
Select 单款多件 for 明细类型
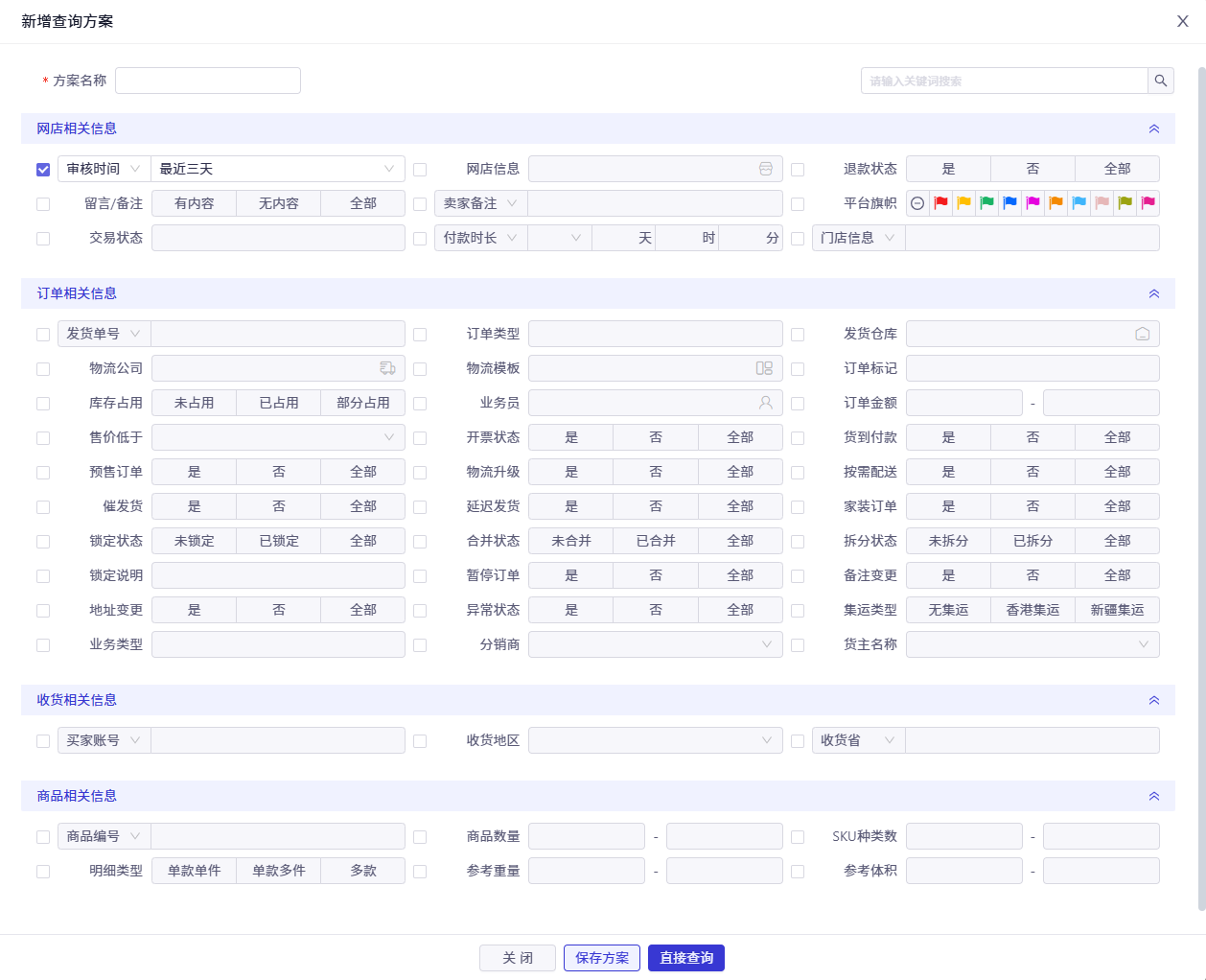click(279, 871)
